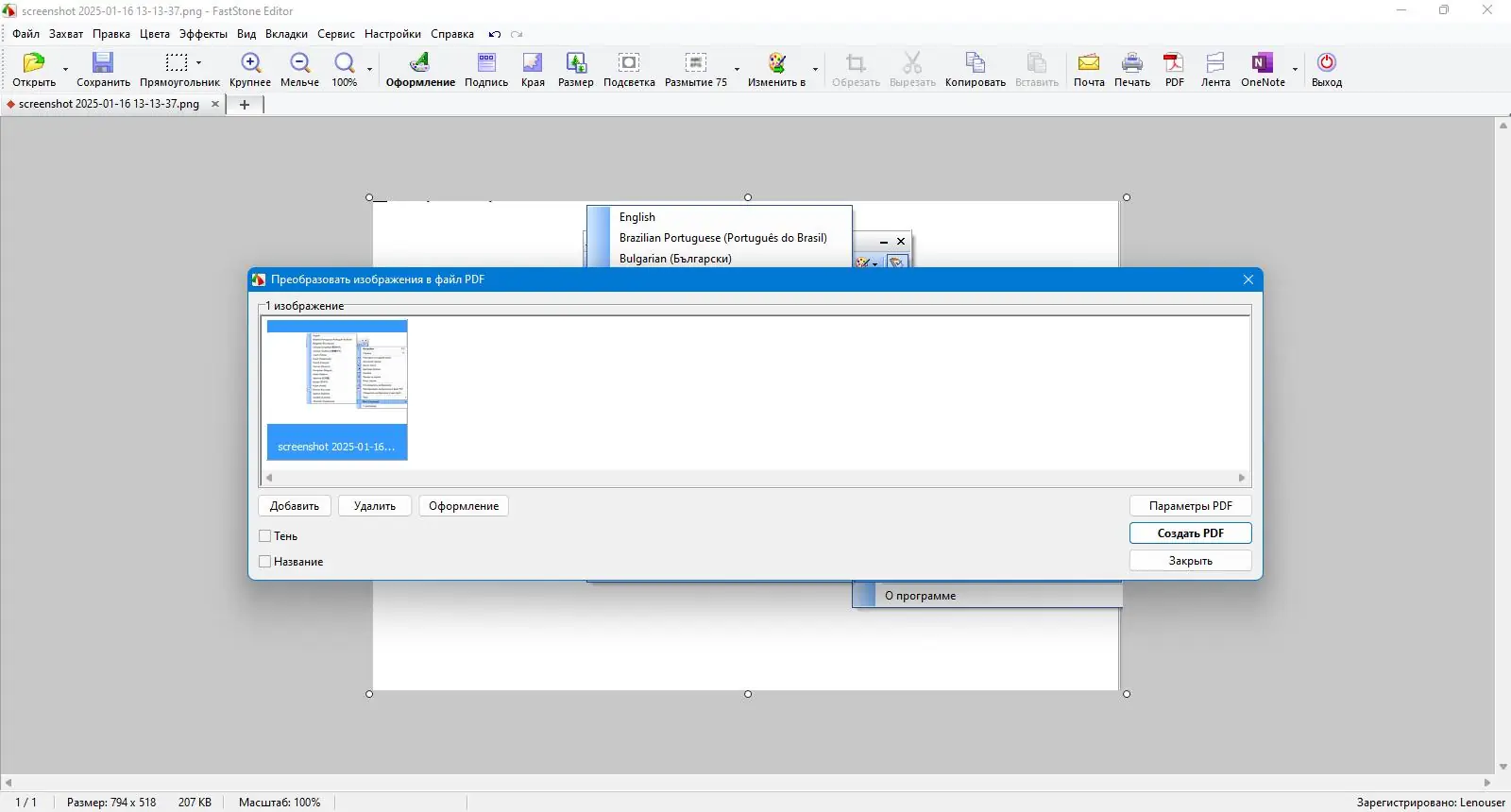Expand the Изменить в dropdown arrow

click(815, 69)
